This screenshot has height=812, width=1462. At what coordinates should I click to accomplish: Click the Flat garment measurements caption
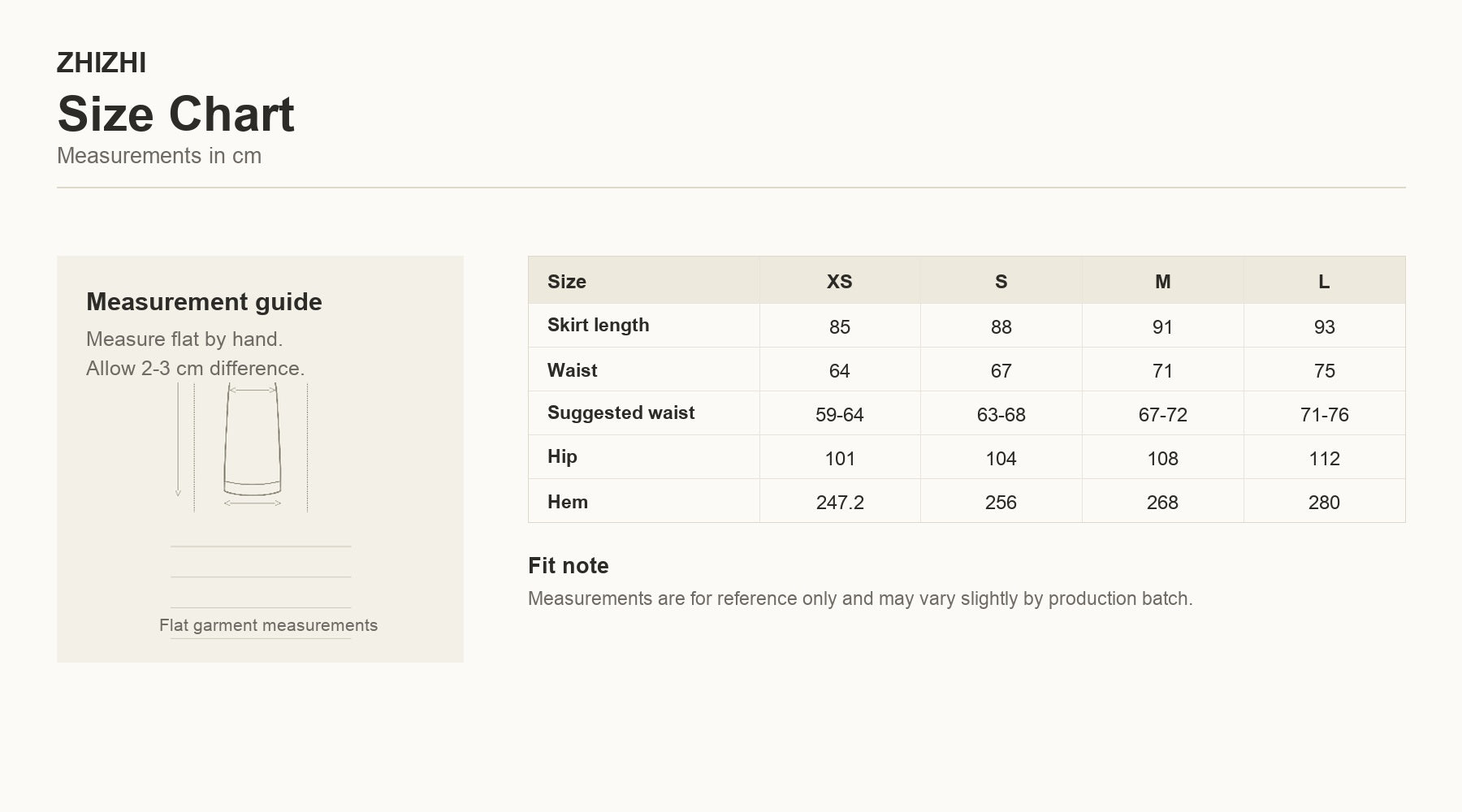pyautogui.click(x=268, y=625)
